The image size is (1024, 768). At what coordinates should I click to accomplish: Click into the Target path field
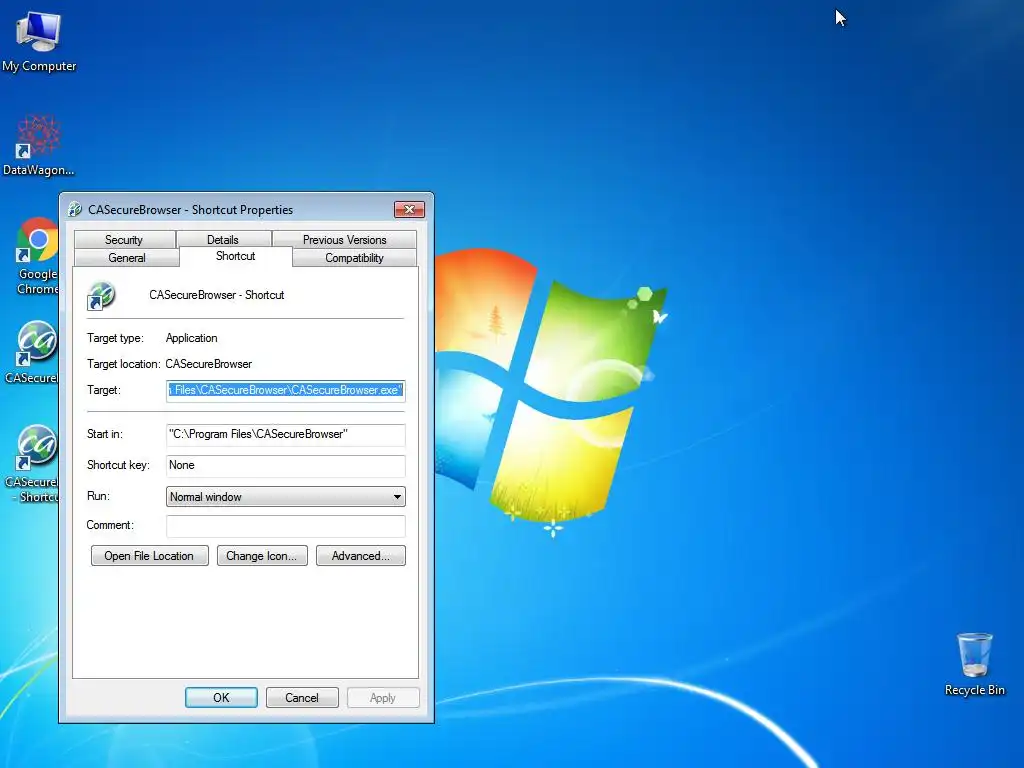(x=285, y=391)
